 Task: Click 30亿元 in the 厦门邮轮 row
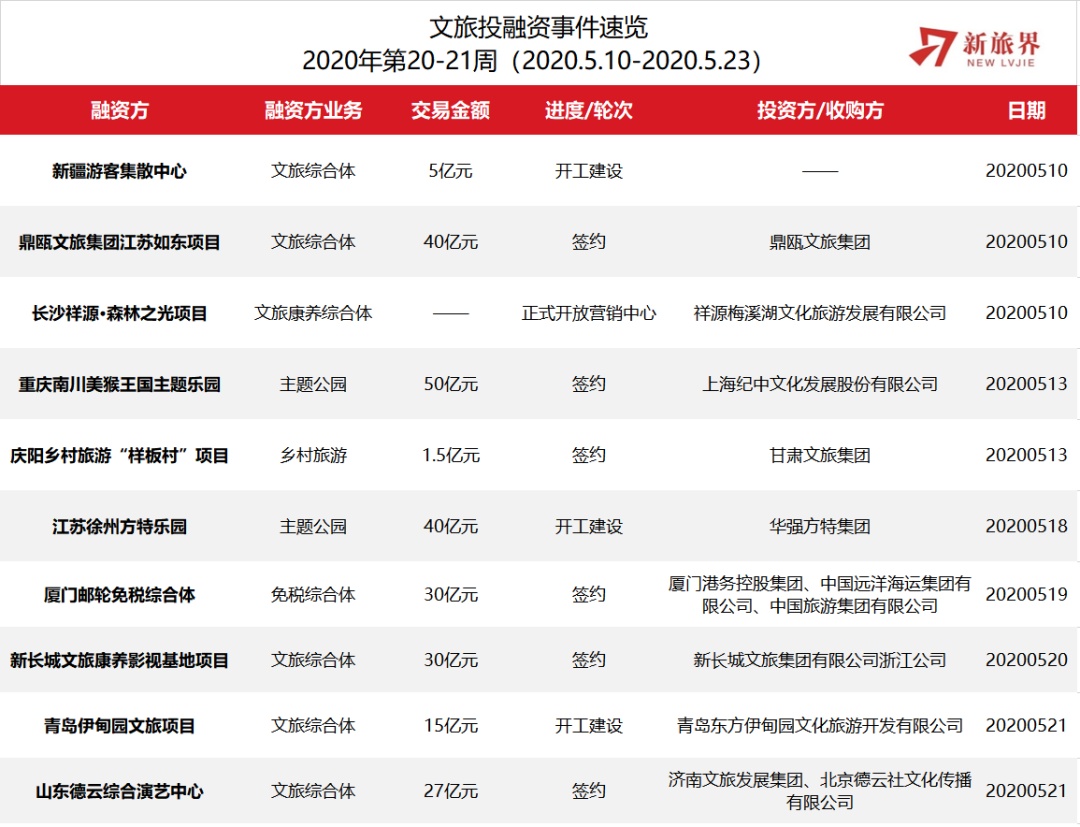point(450,594)
